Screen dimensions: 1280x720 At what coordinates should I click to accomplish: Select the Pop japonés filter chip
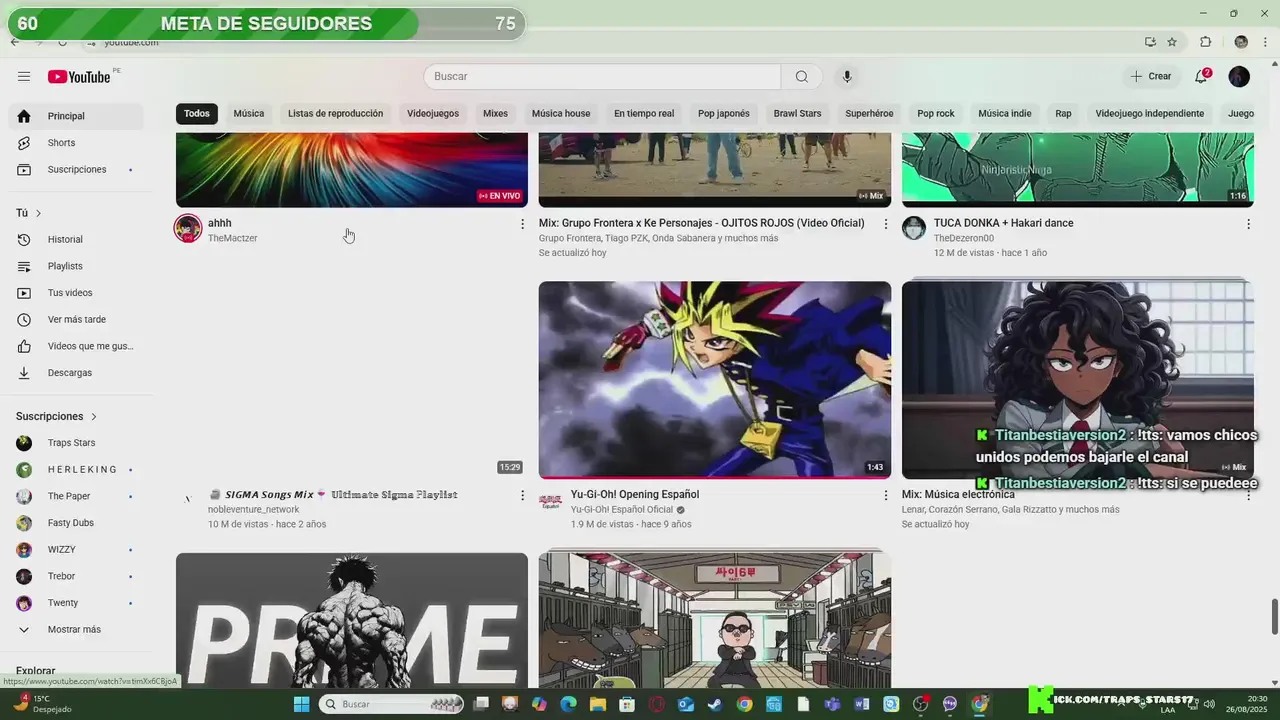[x=724, y=114]
